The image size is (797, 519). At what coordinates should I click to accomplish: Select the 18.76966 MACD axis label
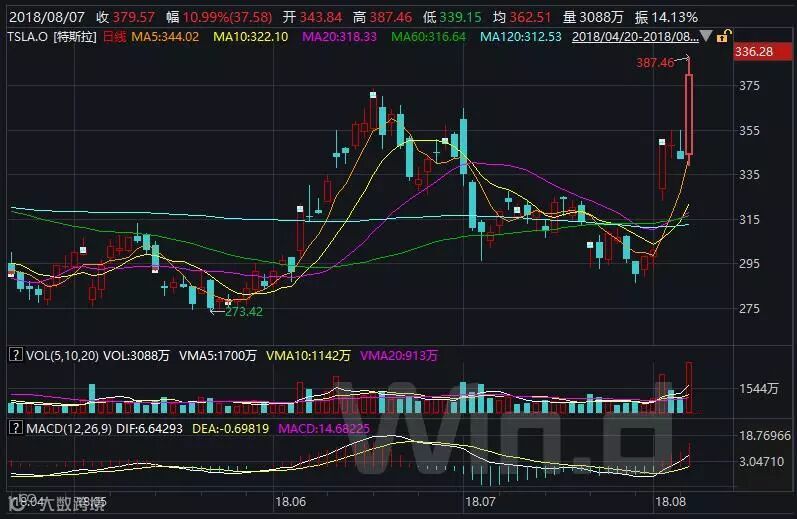765,435
